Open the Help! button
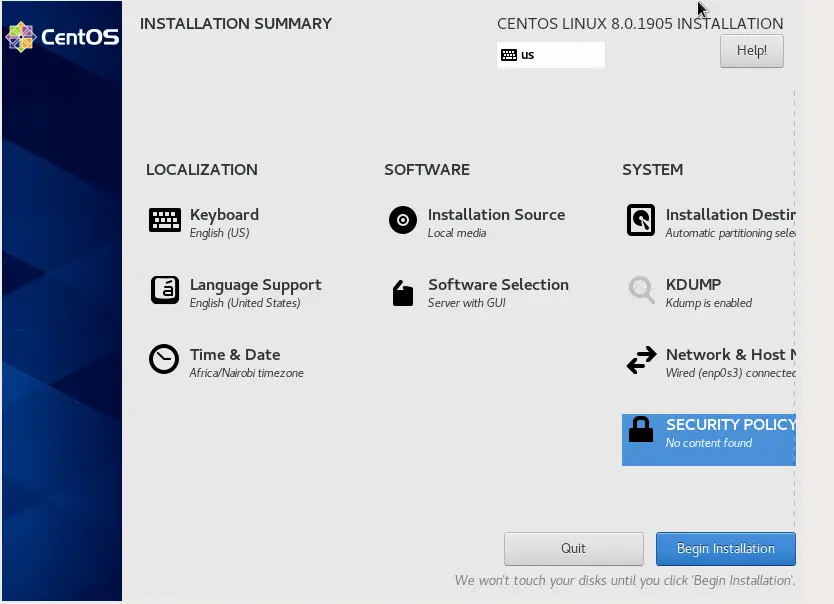Image resolution: width=834 pixels, height=604 pixels. (x=752, y=51)
